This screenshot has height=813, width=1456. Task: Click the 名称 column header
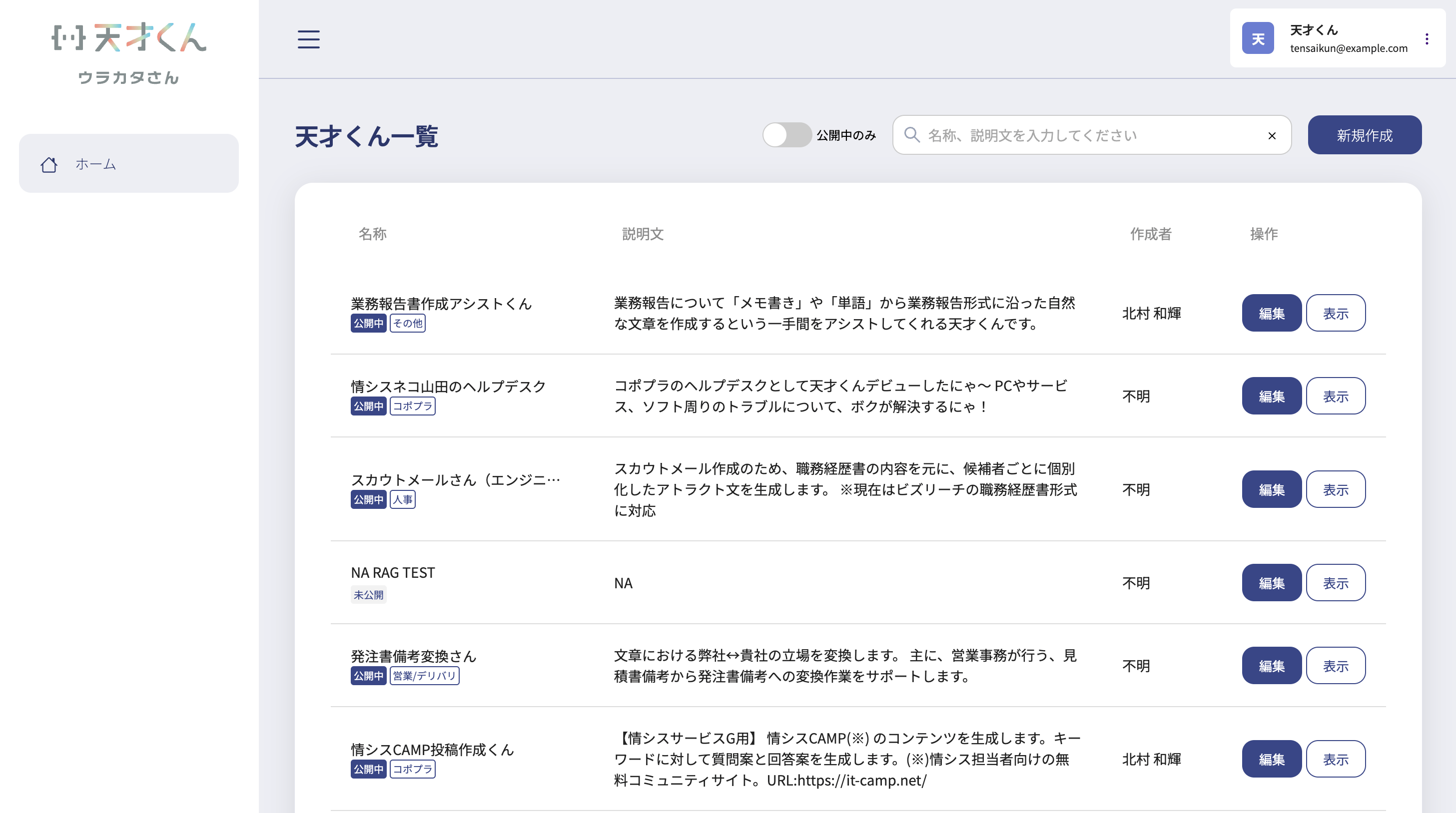[372, 234]
